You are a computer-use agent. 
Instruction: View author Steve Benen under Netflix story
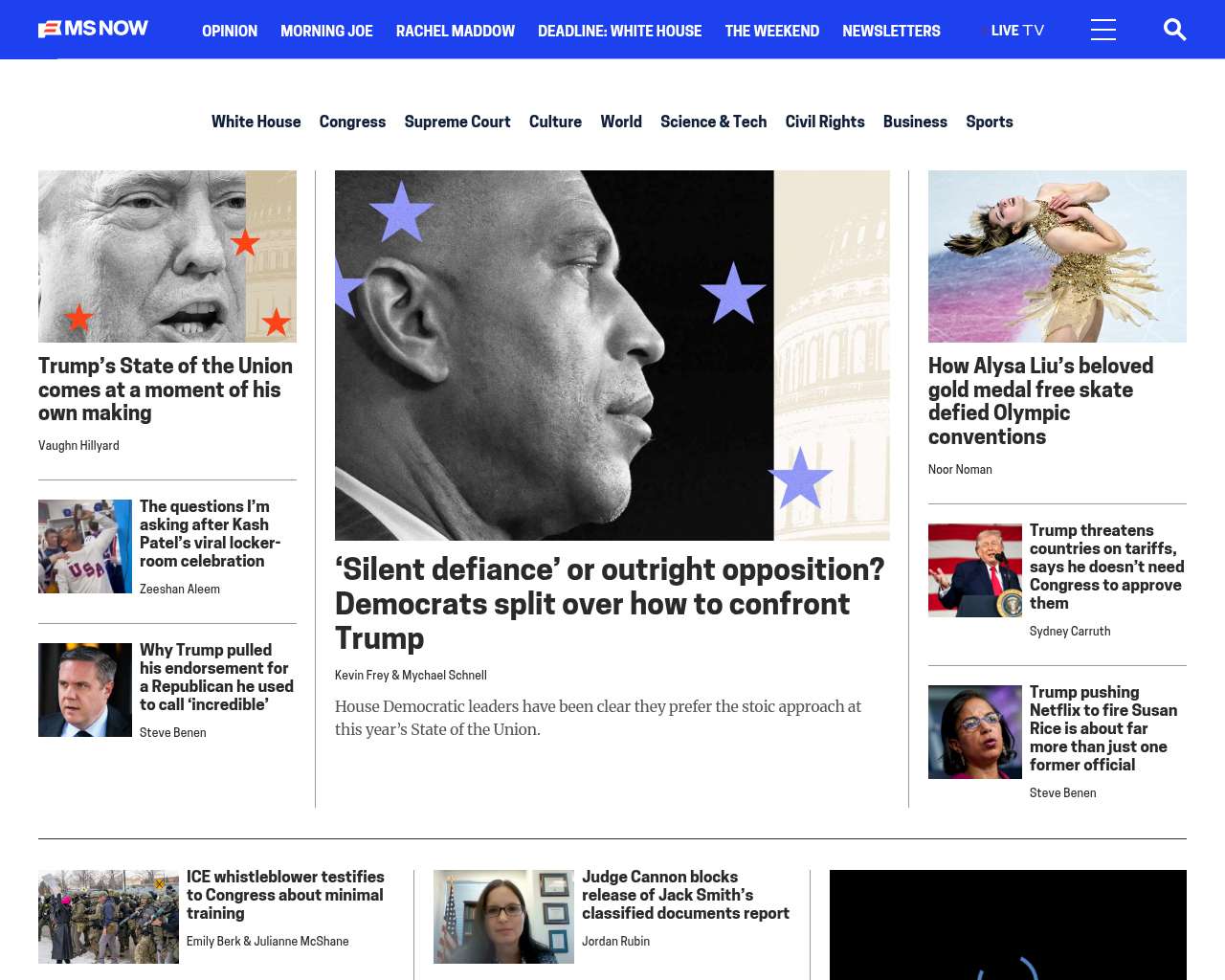coord(1062,792)
